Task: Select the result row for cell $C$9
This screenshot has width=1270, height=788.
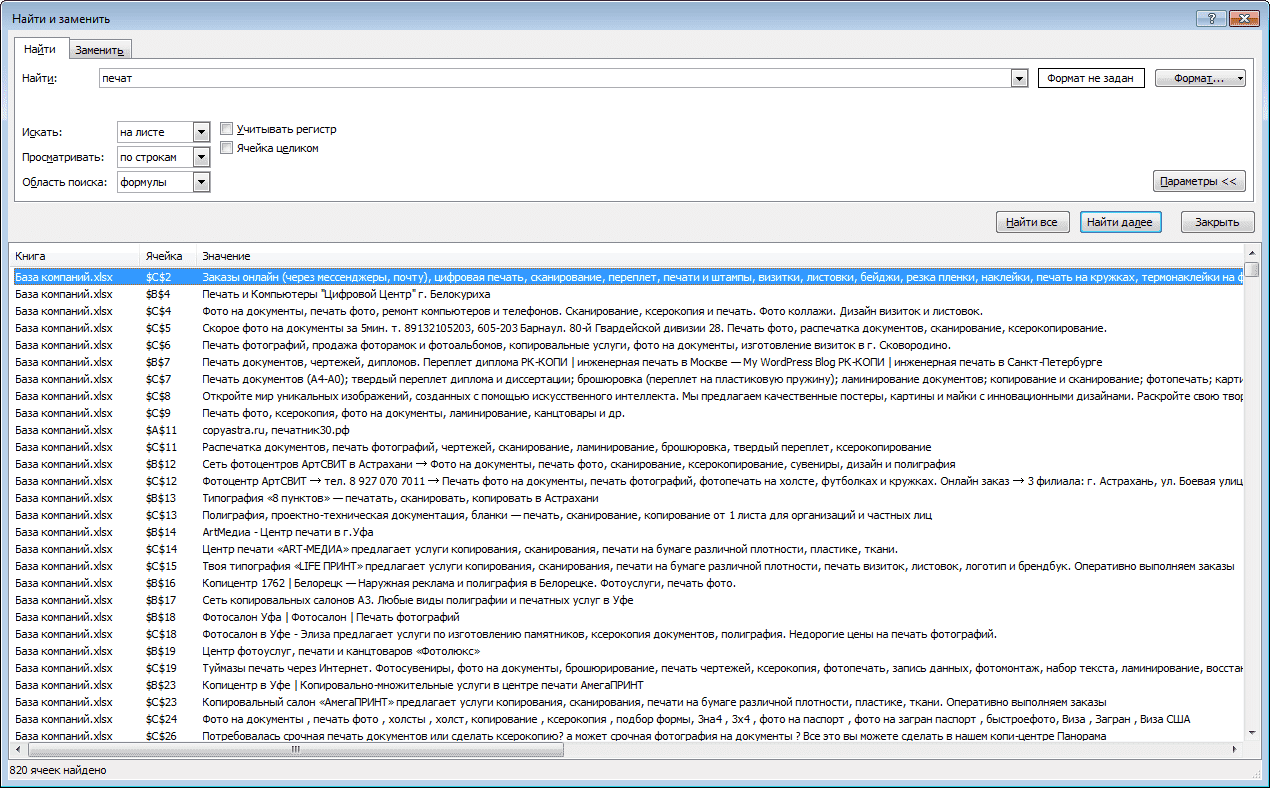Action: (x=626, y=413)
